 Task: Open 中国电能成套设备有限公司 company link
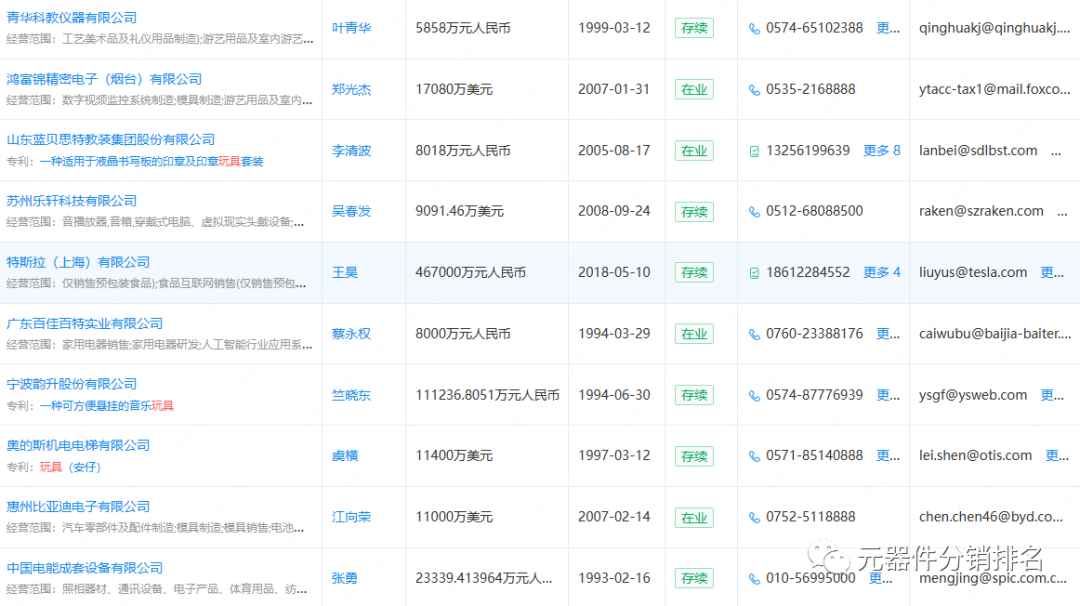85,568
